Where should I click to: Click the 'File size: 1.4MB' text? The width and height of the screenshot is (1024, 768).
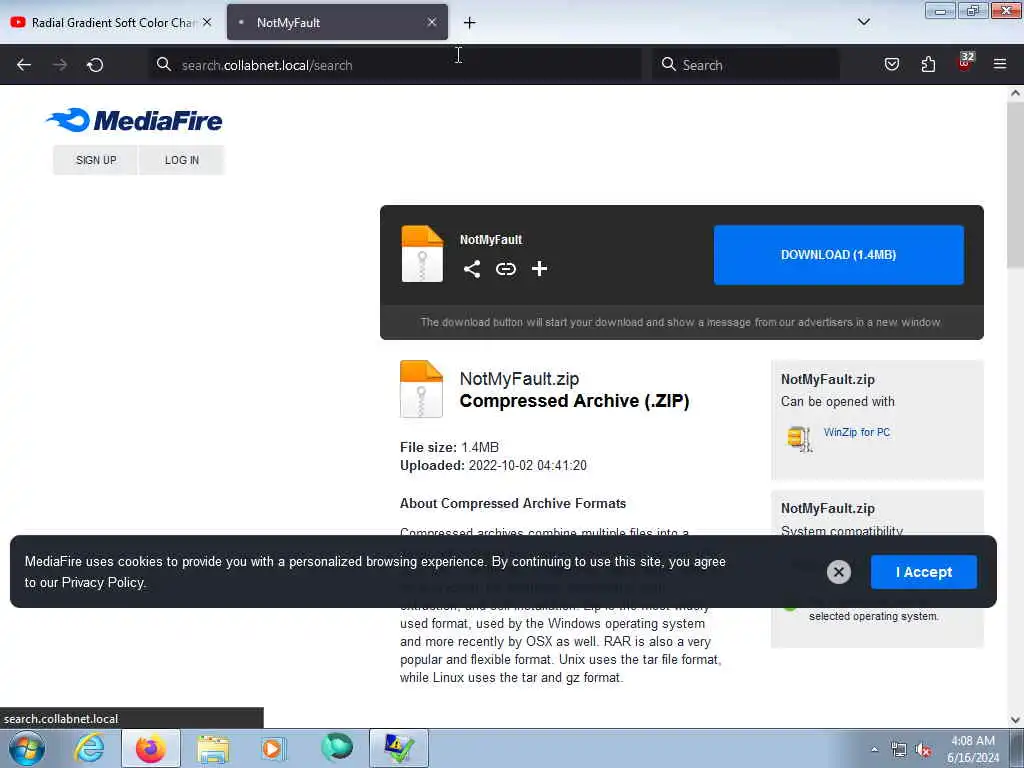[x=449, y=447]
